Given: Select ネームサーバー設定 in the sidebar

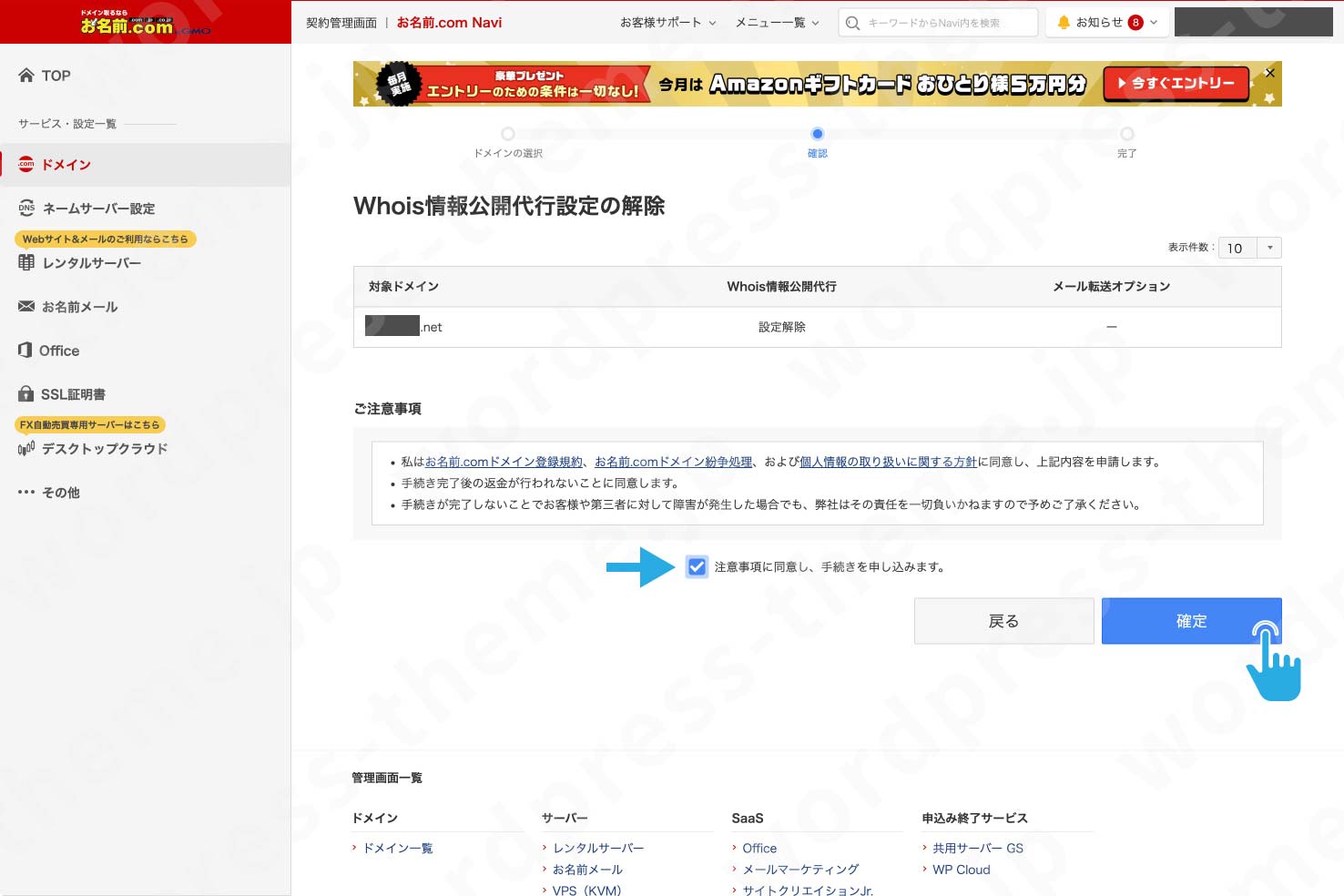Looking at the screenshot, I should click(x=98, y=209).
